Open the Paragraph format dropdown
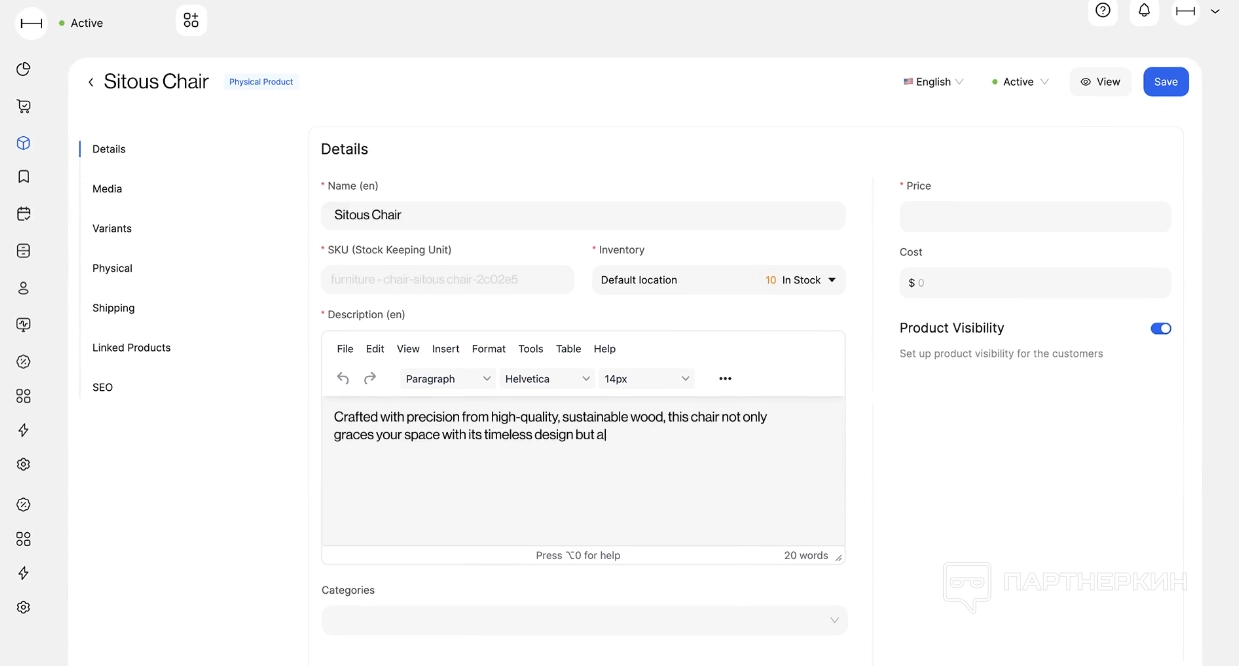Viewport: 1239px width, 666px height. pos(448,379)
